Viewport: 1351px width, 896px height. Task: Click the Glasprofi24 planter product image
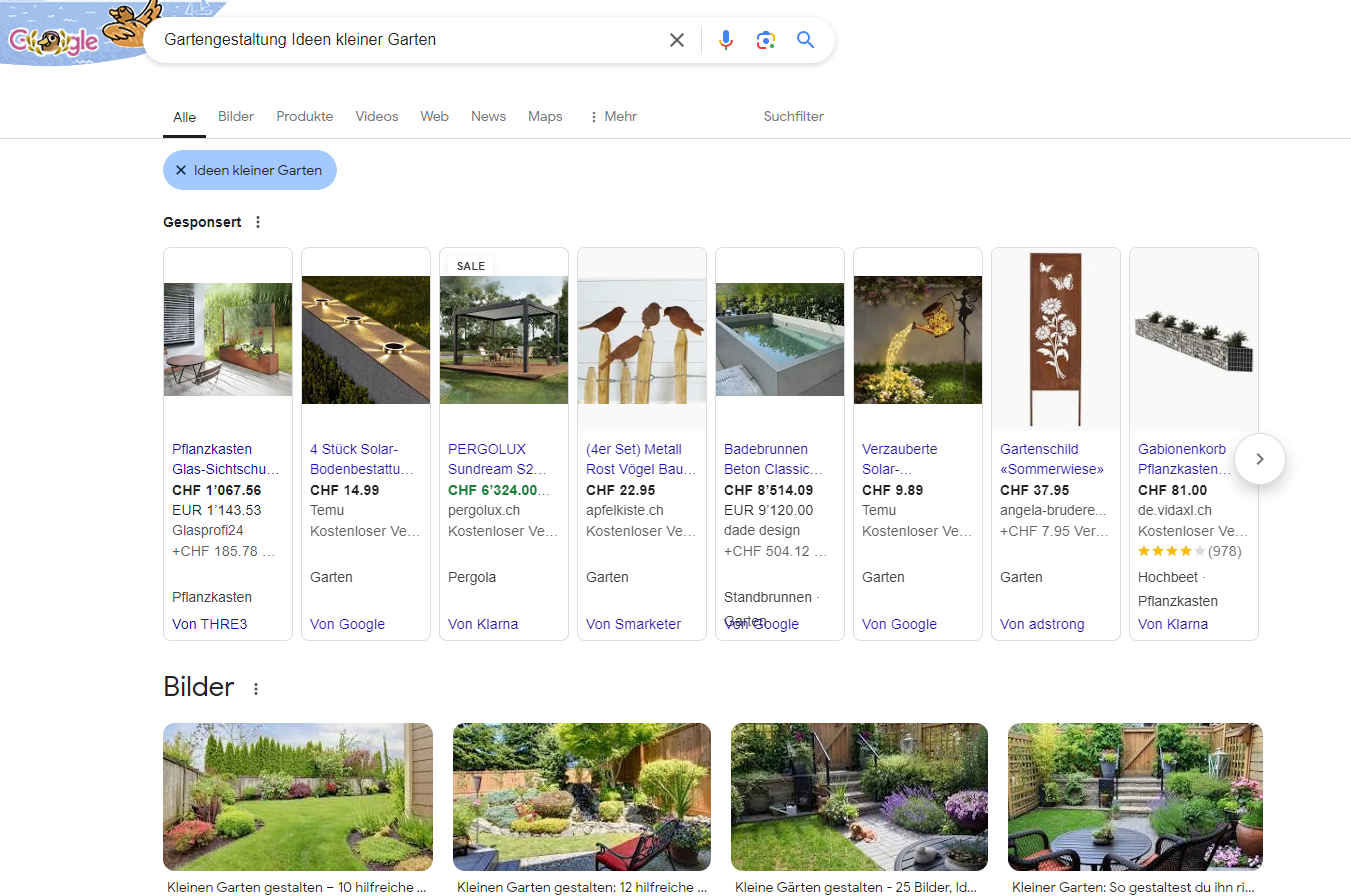228,340
